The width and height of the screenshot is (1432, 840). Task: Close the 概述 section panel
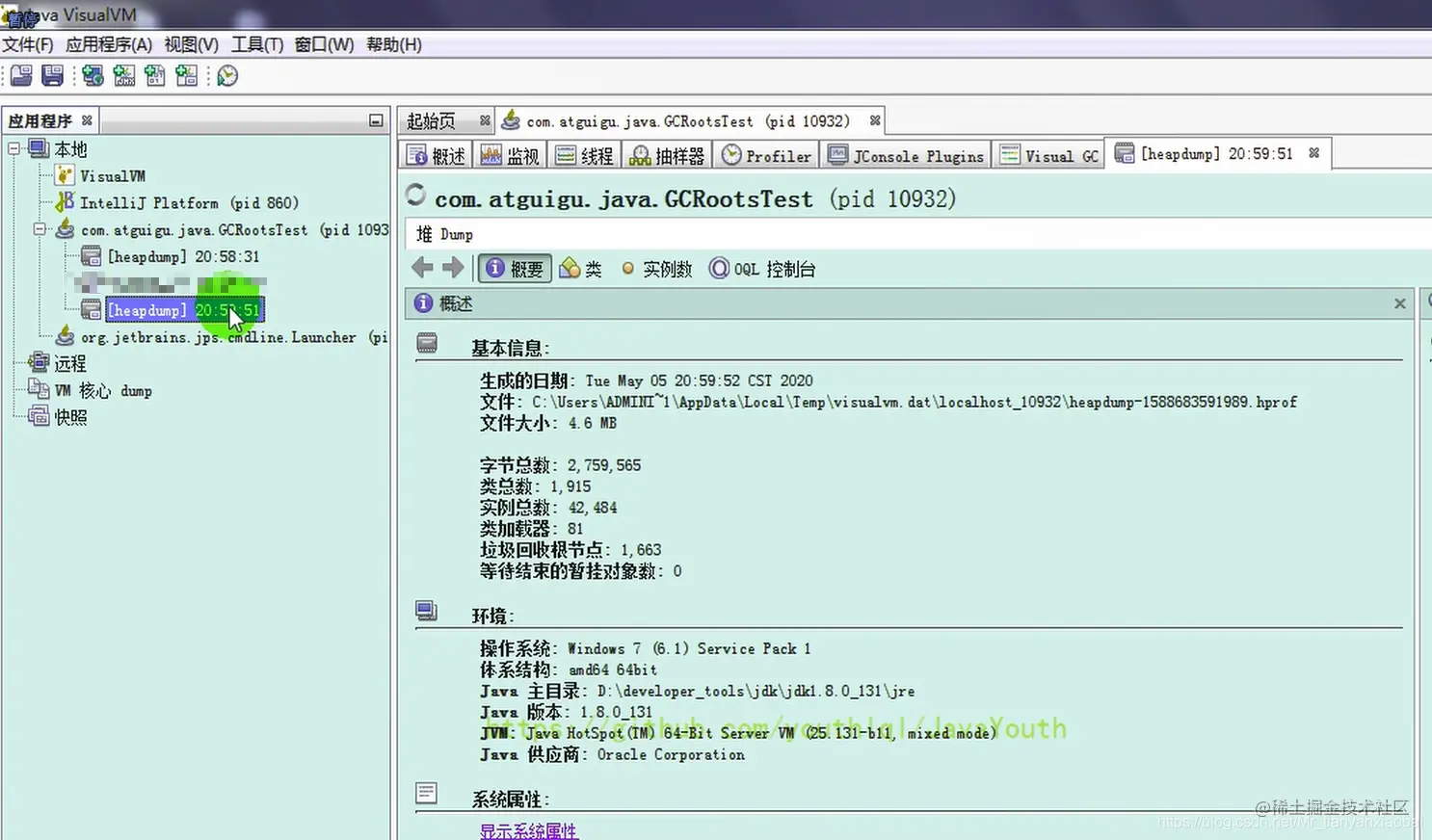point(1400,303)
